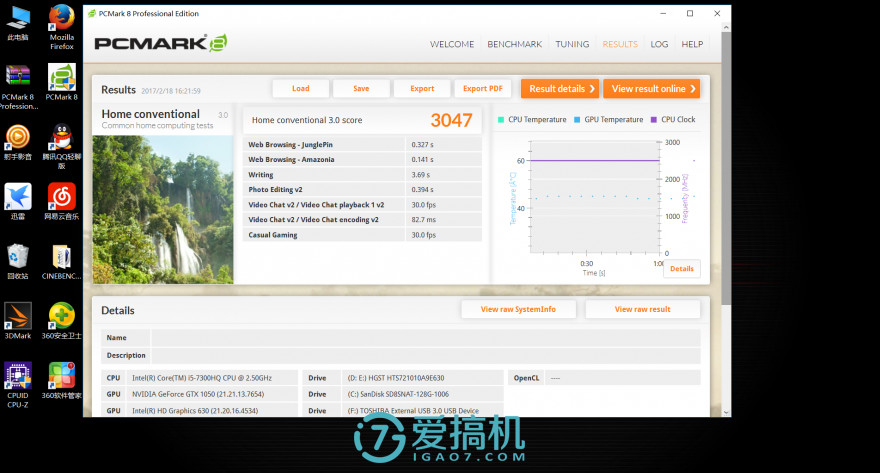Open Result details
This screenshot has height=473, width=880.
point(560,89)
